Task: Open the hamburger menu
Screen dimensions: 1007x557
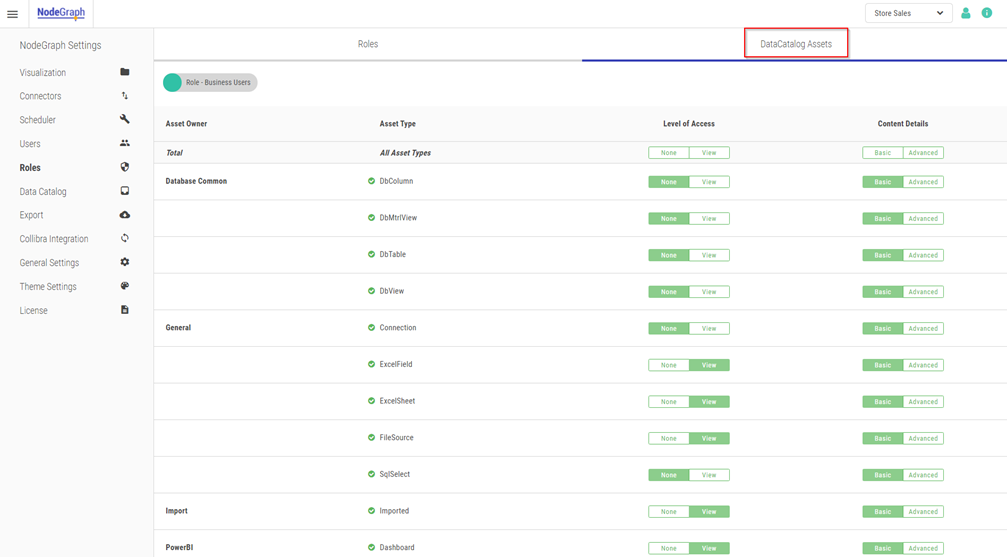Action: coord(12,14)
